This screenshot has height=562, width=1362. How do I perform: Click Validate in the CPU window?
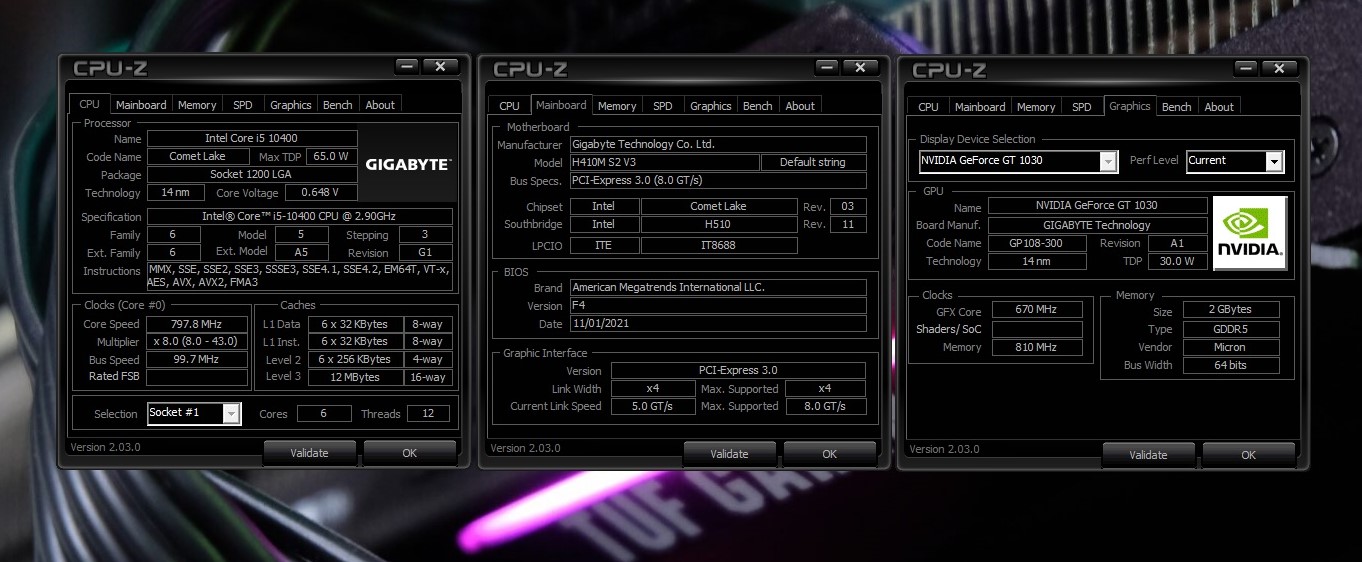[309, 453]
